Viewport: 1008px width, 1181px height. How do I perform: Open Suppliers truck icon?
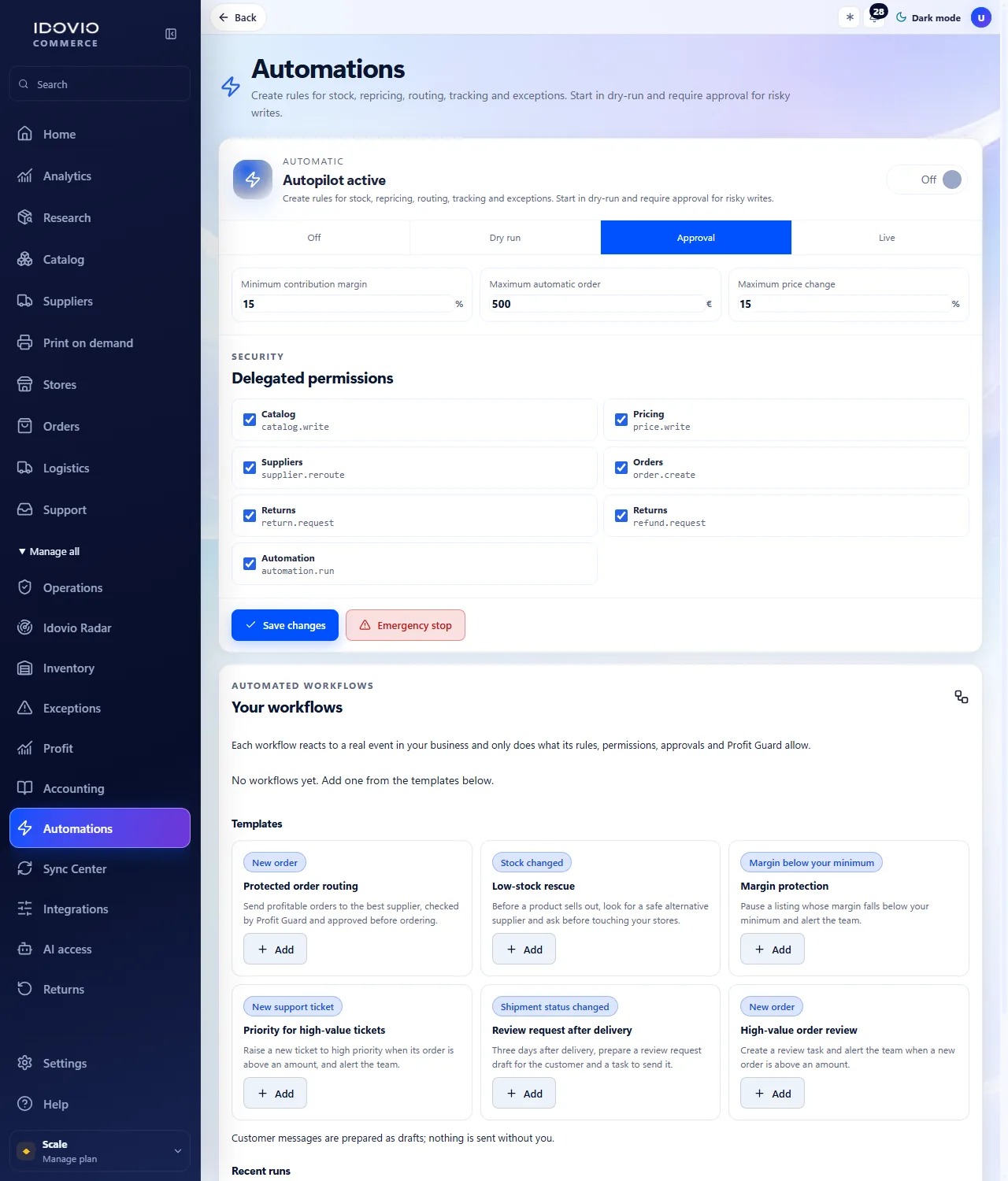pos(25,301)
